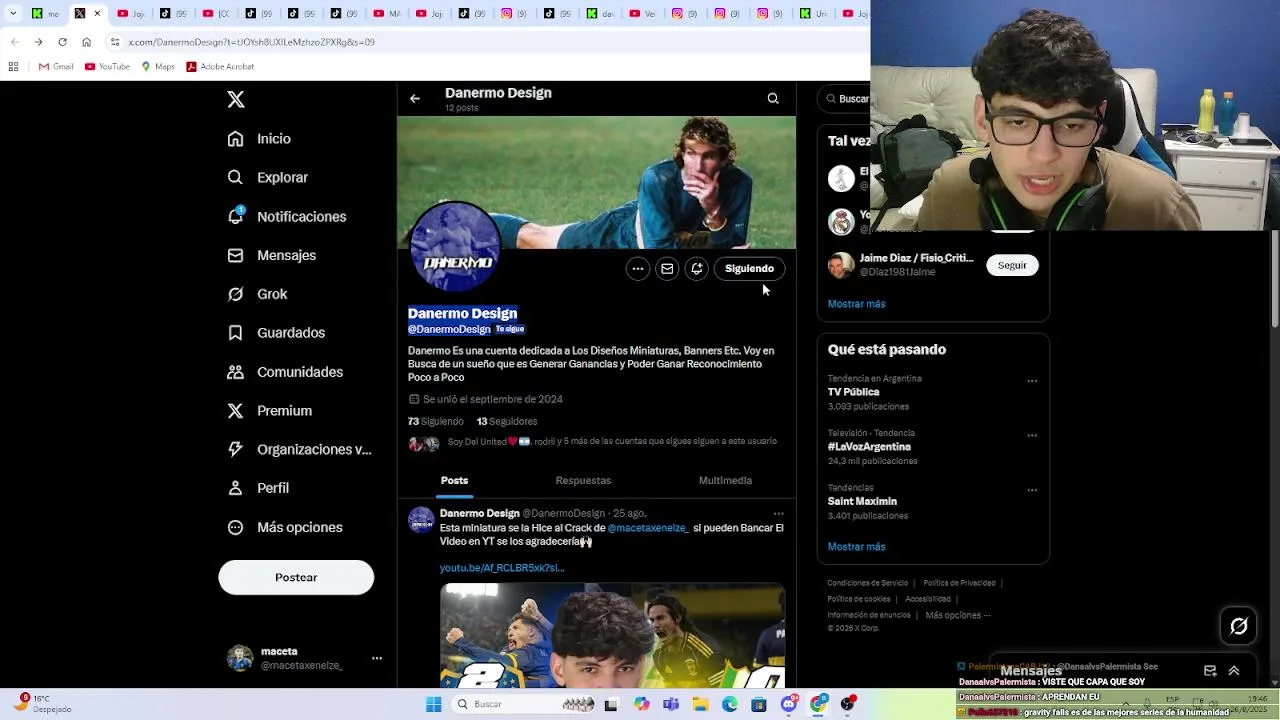The width and height of the screenshot is (1280, 720).
Task: Select the Posts tab
Action: [x=454, y=480]
